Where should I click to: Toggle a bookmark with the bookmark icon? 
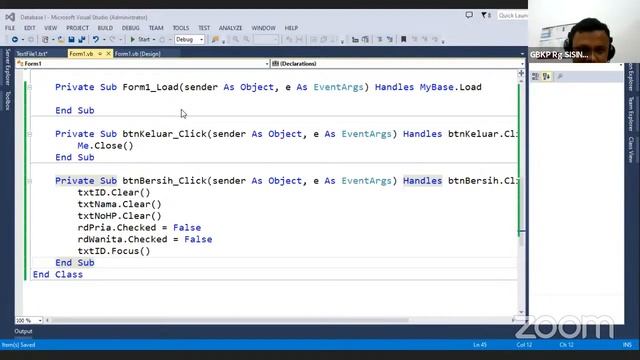click(x=404, y=40)
